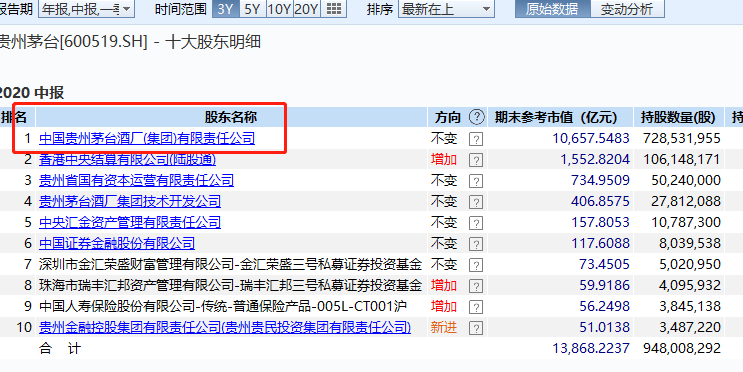Switch time range to 5Y
The image size is (743, 372).
coord(252,9)
